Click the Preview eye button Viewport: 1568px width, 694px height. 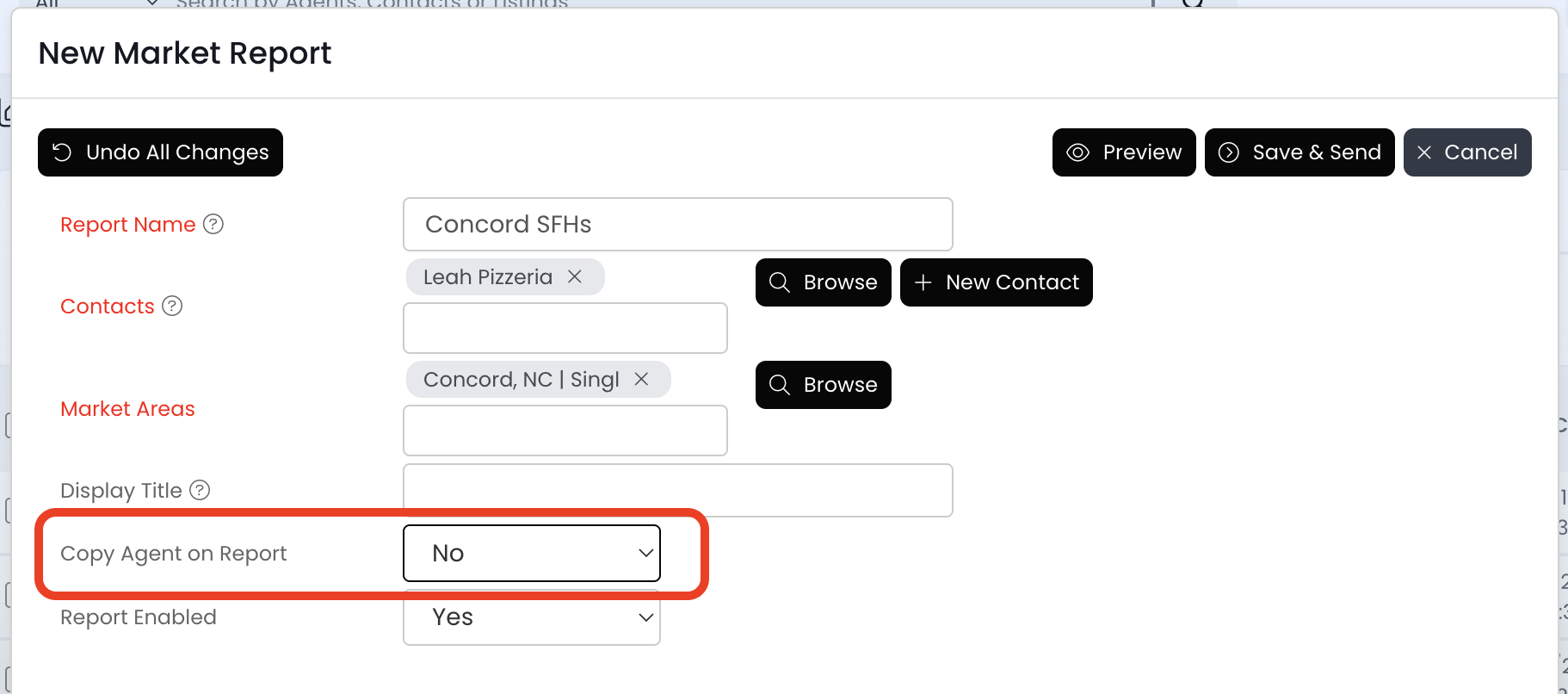[x=1123, y=152]
